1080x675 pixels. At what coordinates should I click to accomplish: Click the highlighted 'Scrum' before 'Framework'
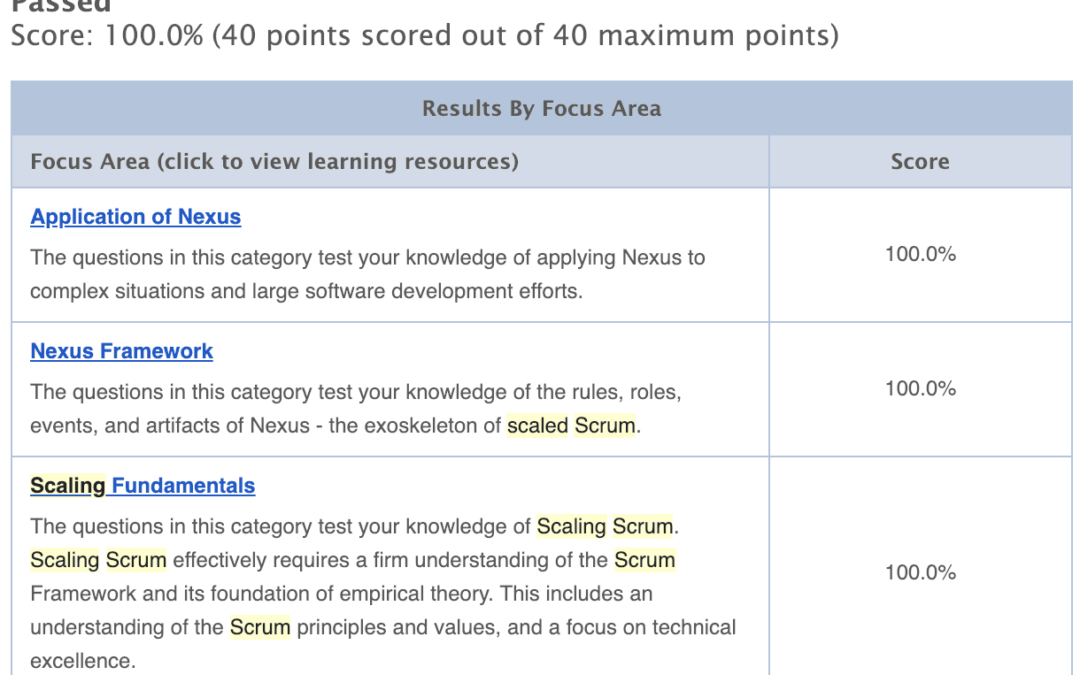(645, 560)
